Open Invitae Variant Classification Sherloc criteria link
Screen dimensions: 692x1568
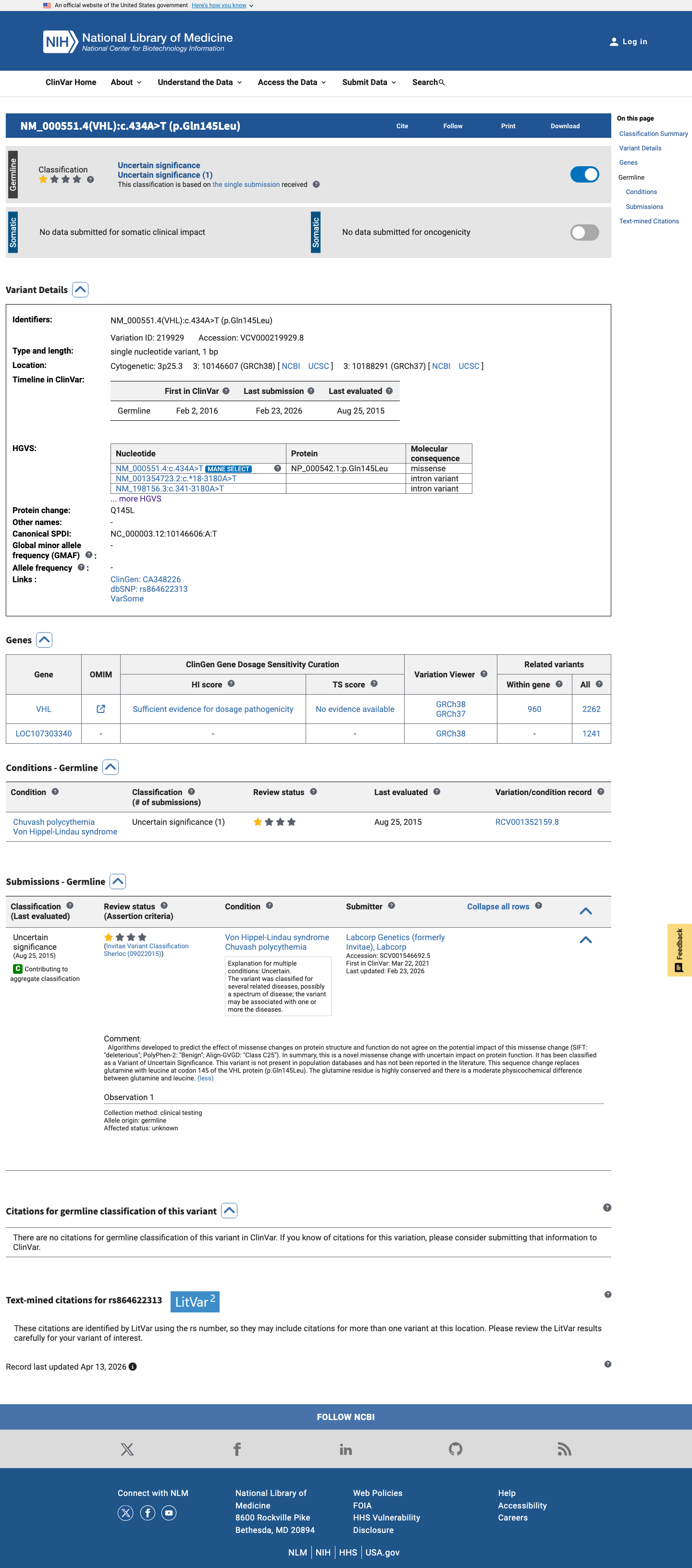[146, 950]
